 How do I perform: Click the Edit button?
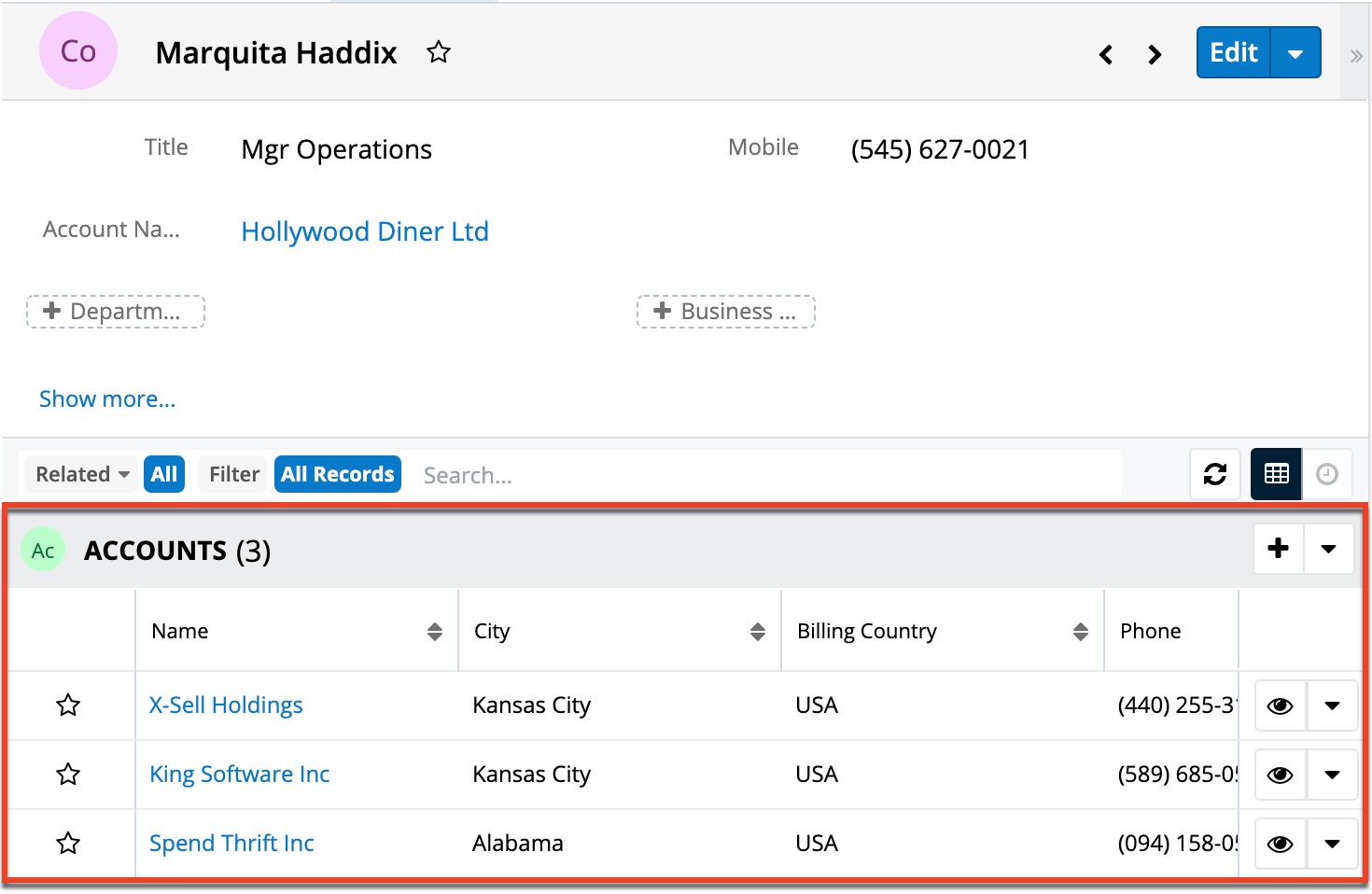(x=1233, y=52)
